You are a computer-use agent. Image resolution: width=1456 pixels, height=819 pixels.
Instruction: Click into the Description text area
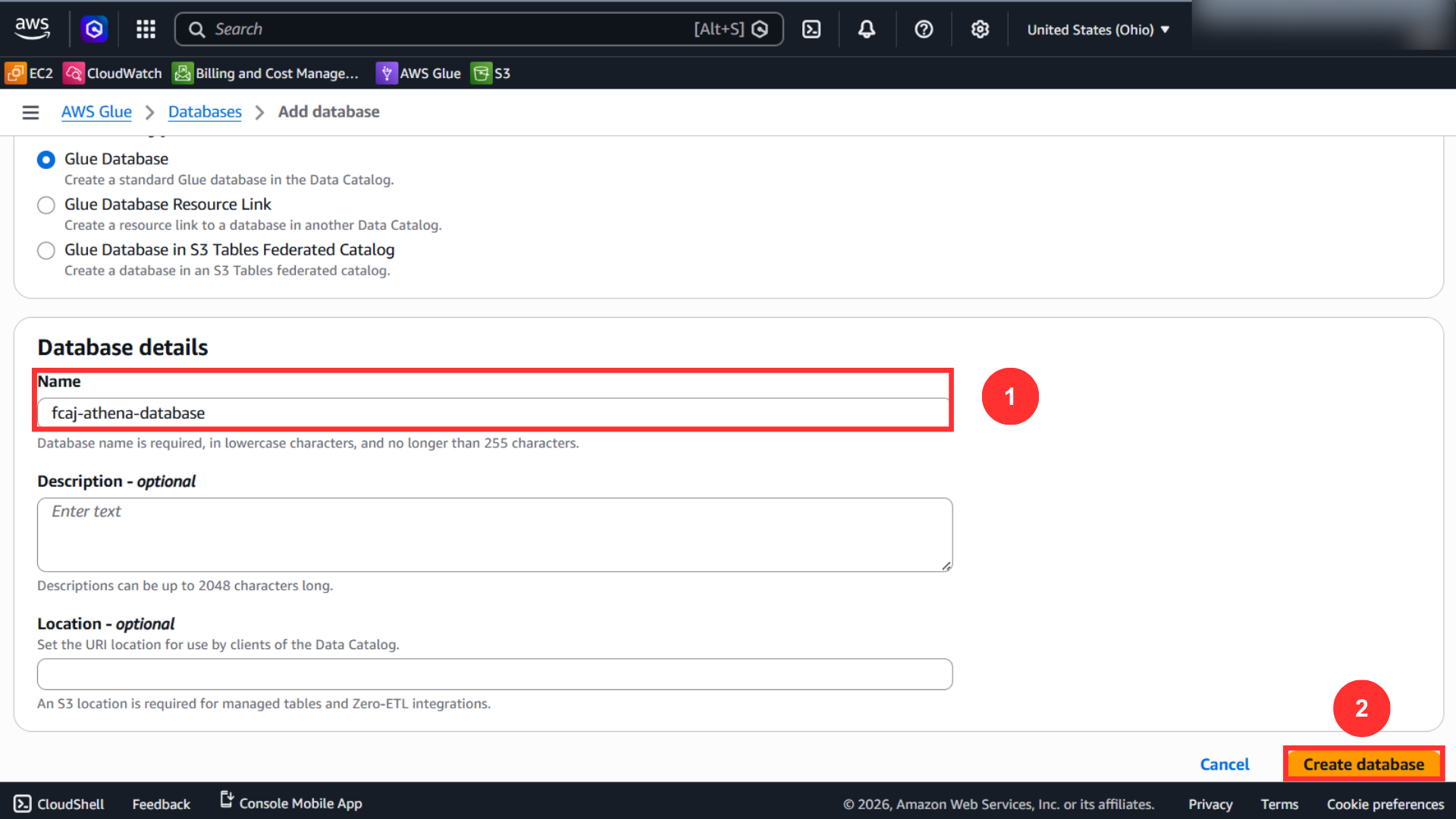pyautogui.click(x=494, y=535)
